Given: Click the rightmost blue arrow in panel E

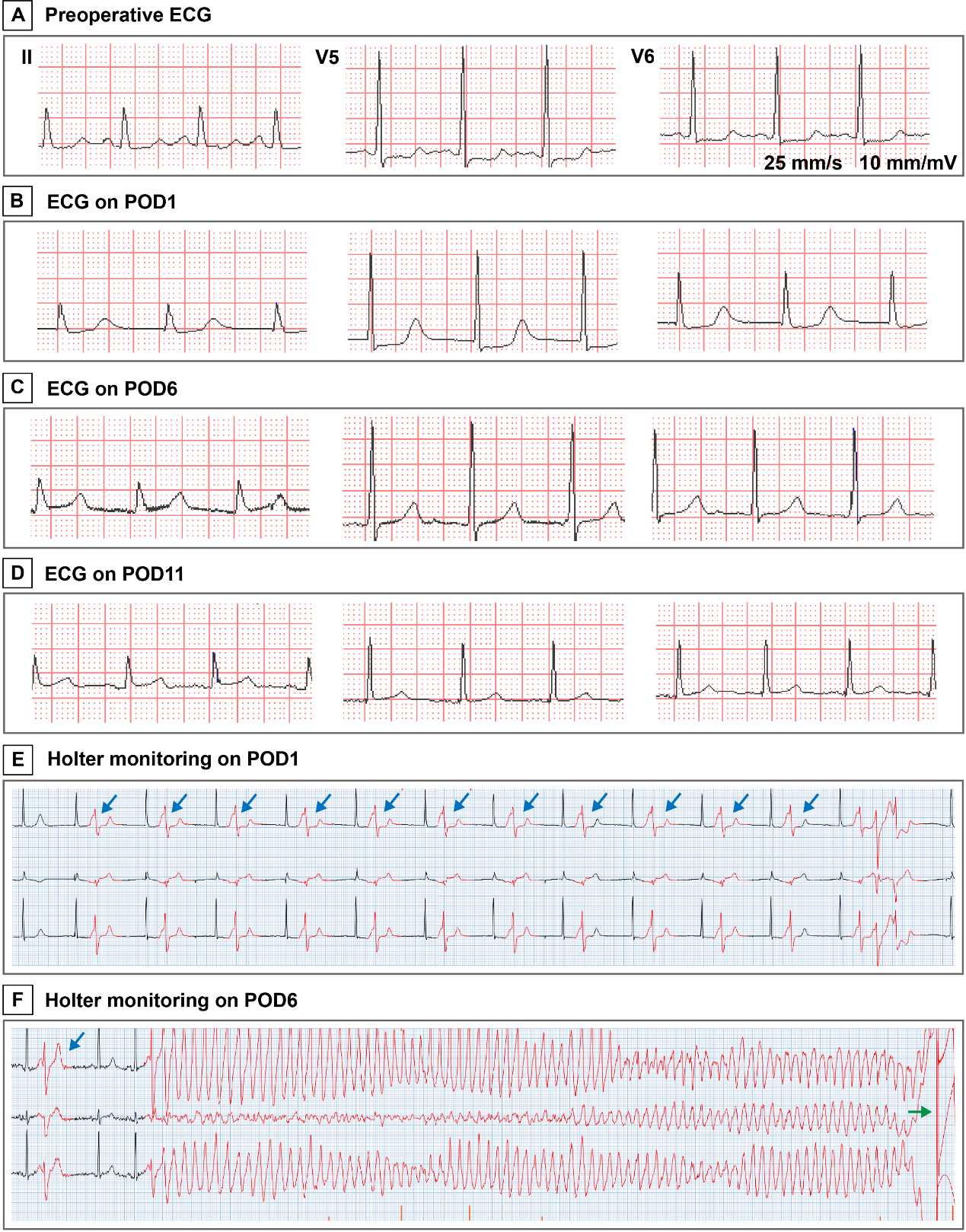Looking at the screenshot, I should [811, 802].
